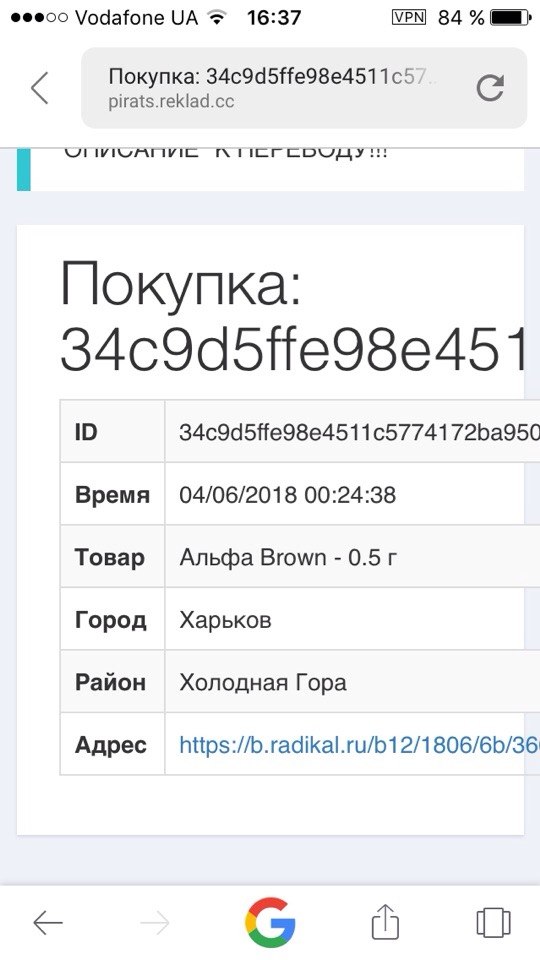Tap the Wi-Fi signal icon
The width and height of the screenshot is (540, 960).
click(x=215, y=17)
